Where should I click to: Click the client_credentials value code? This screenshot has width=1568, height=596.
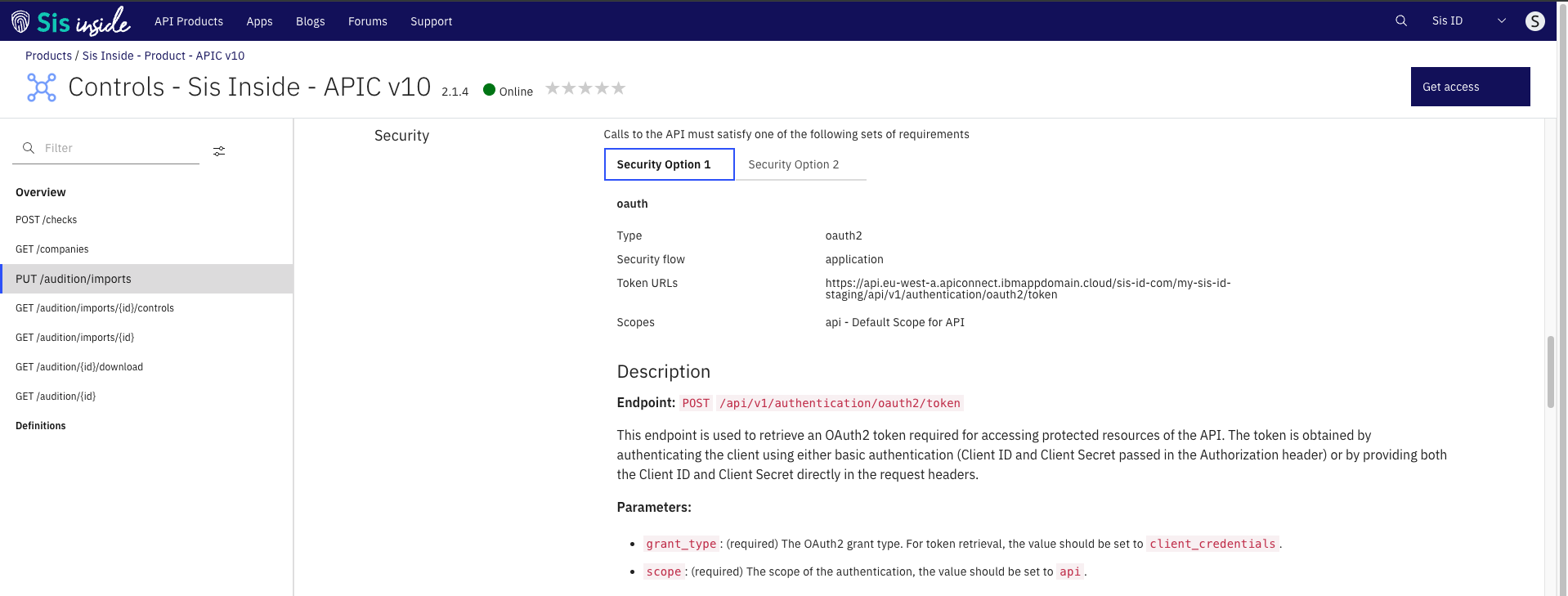tap(1212, 544)
